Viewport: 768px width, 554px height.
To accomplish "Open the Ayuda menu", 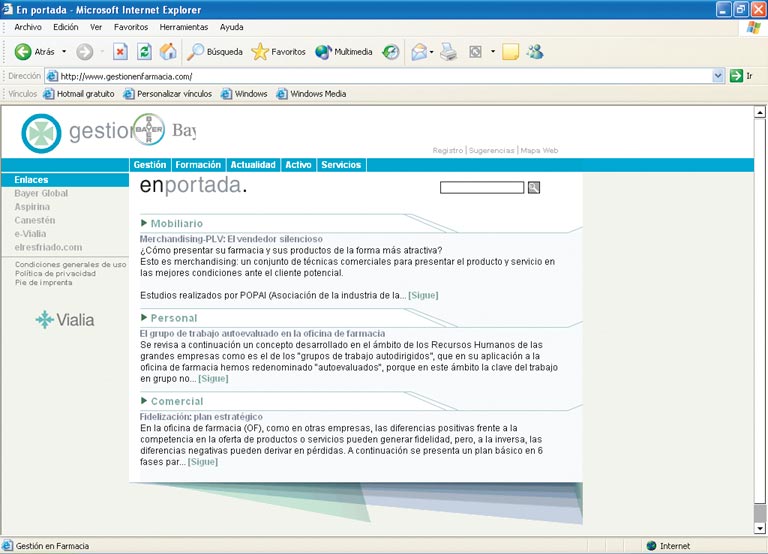I will tap(231, 27).
